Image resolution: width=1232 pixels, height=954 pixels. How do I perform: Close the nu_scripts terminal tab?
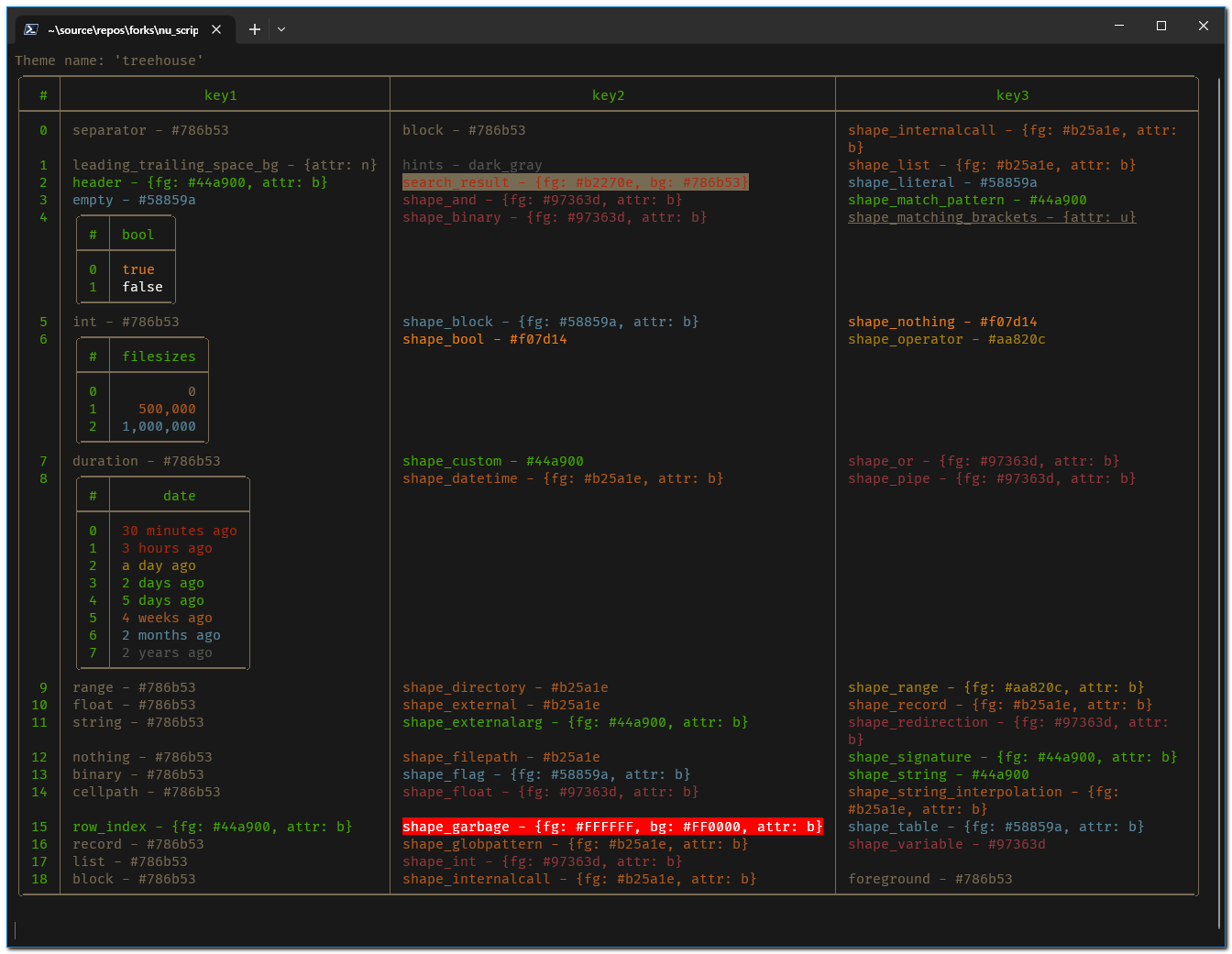click(x=216, y=29)
